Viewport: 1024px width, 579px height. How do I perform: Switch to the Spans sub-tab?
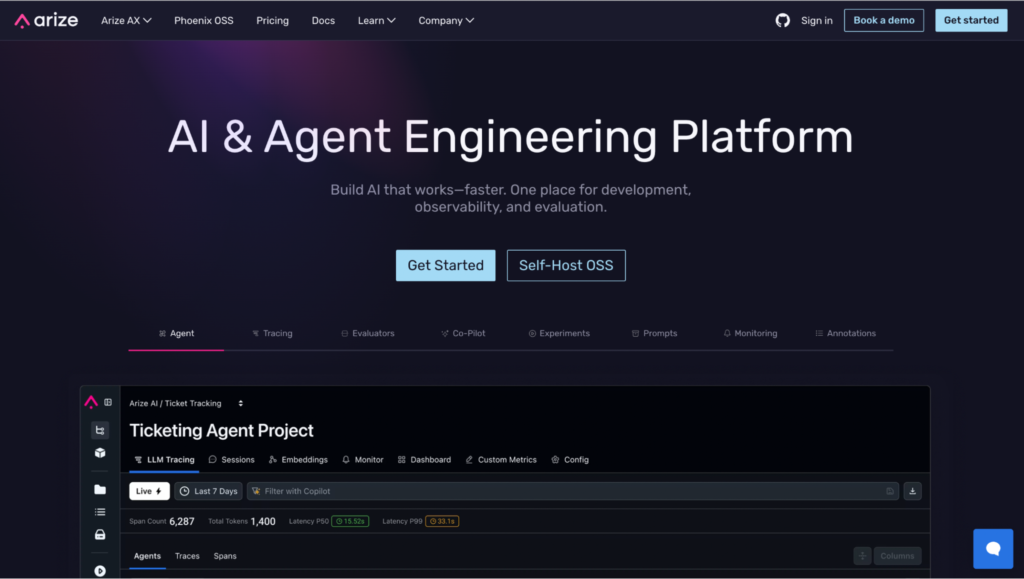[x=225, y=556]
